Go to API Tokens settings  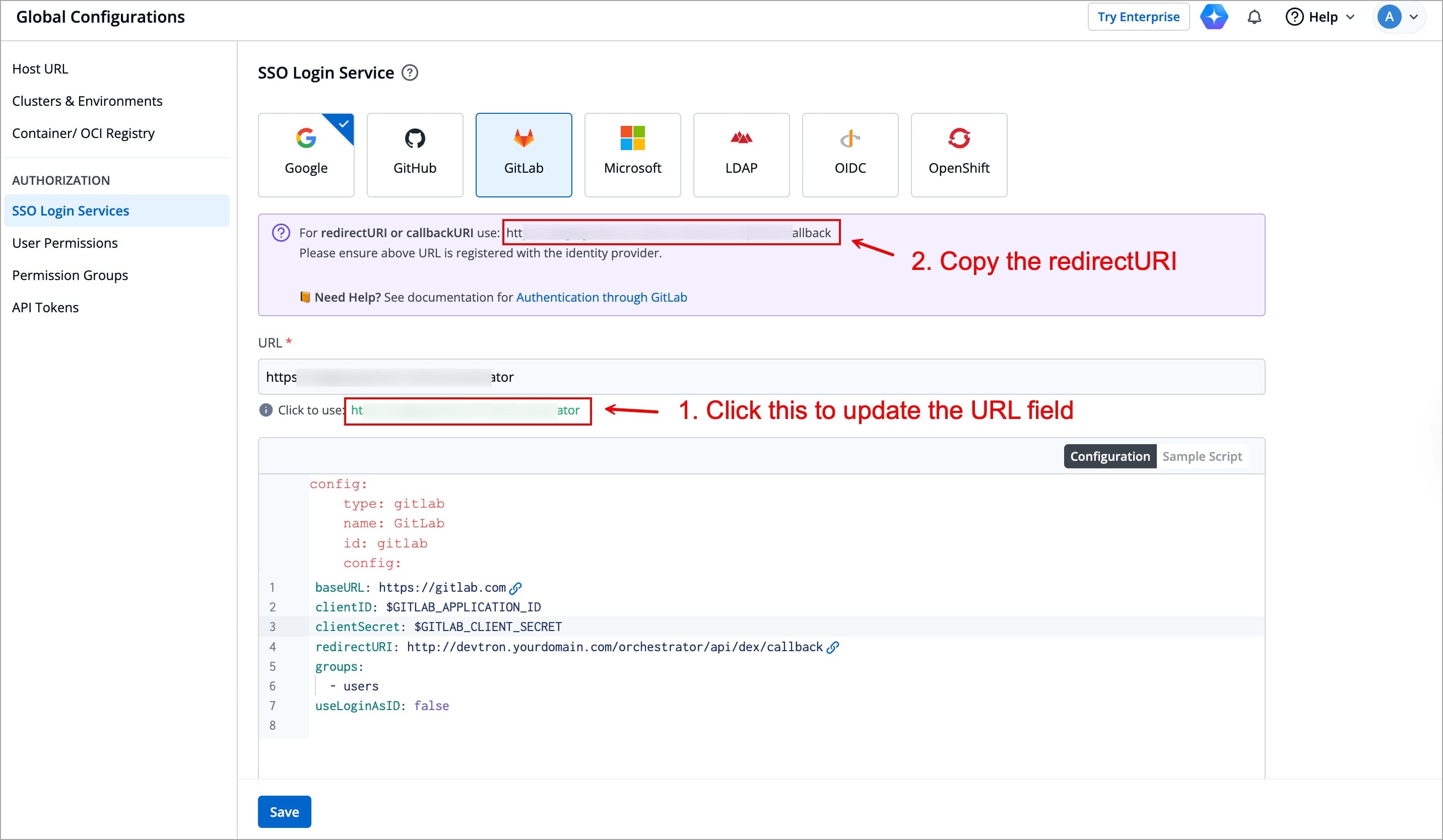pos(45,307)
